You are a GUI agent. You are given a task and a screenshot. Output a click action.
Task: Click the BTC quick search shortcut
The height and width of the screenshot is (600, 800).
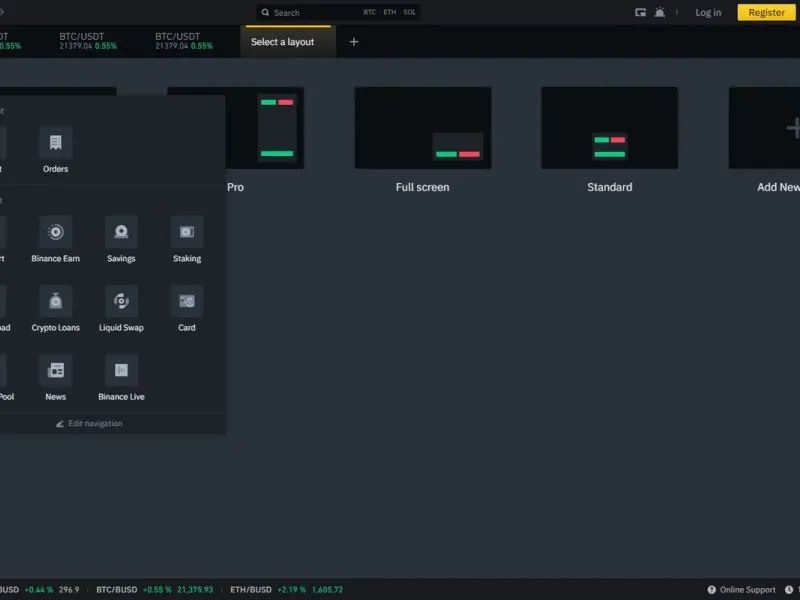coord(369,12)
